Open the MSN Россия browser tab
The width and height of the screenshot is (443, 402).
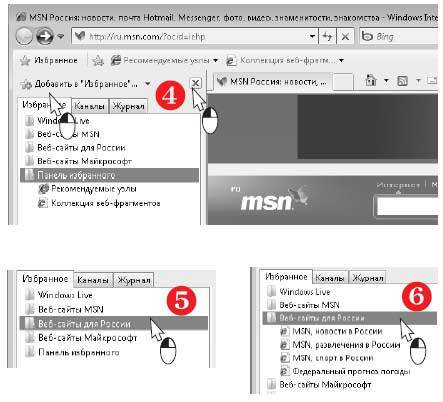[272, 82]
